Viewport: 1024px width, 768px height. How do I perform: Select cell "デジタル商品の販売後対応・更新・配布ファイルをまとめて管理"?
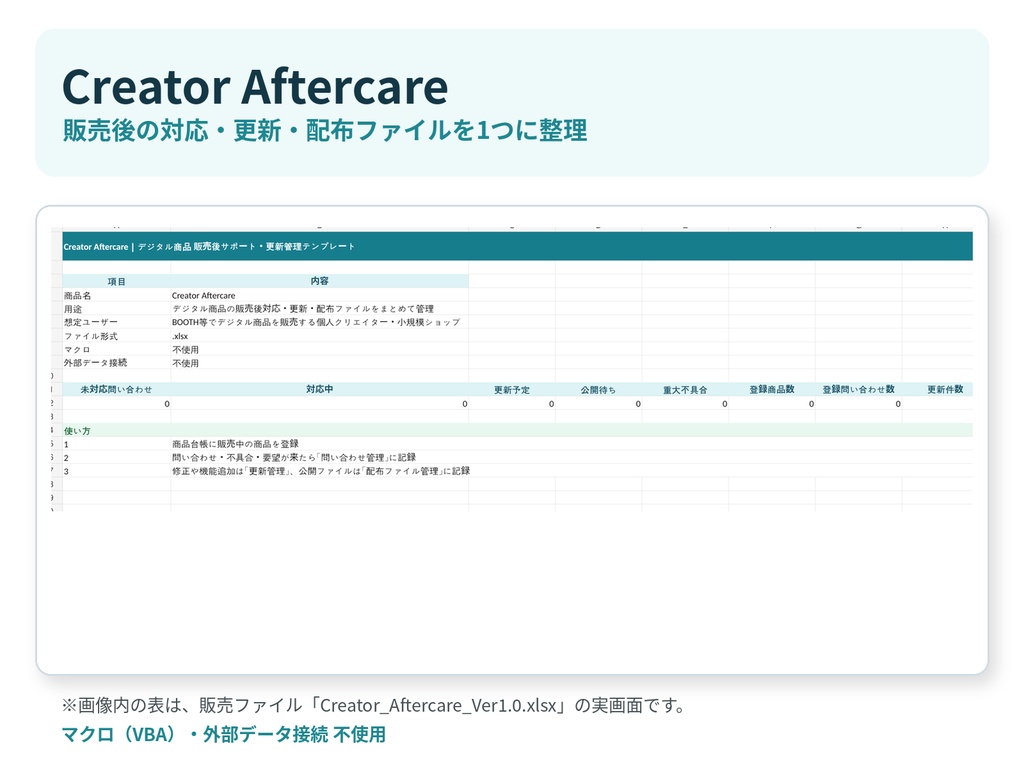[x=319, y=309]
